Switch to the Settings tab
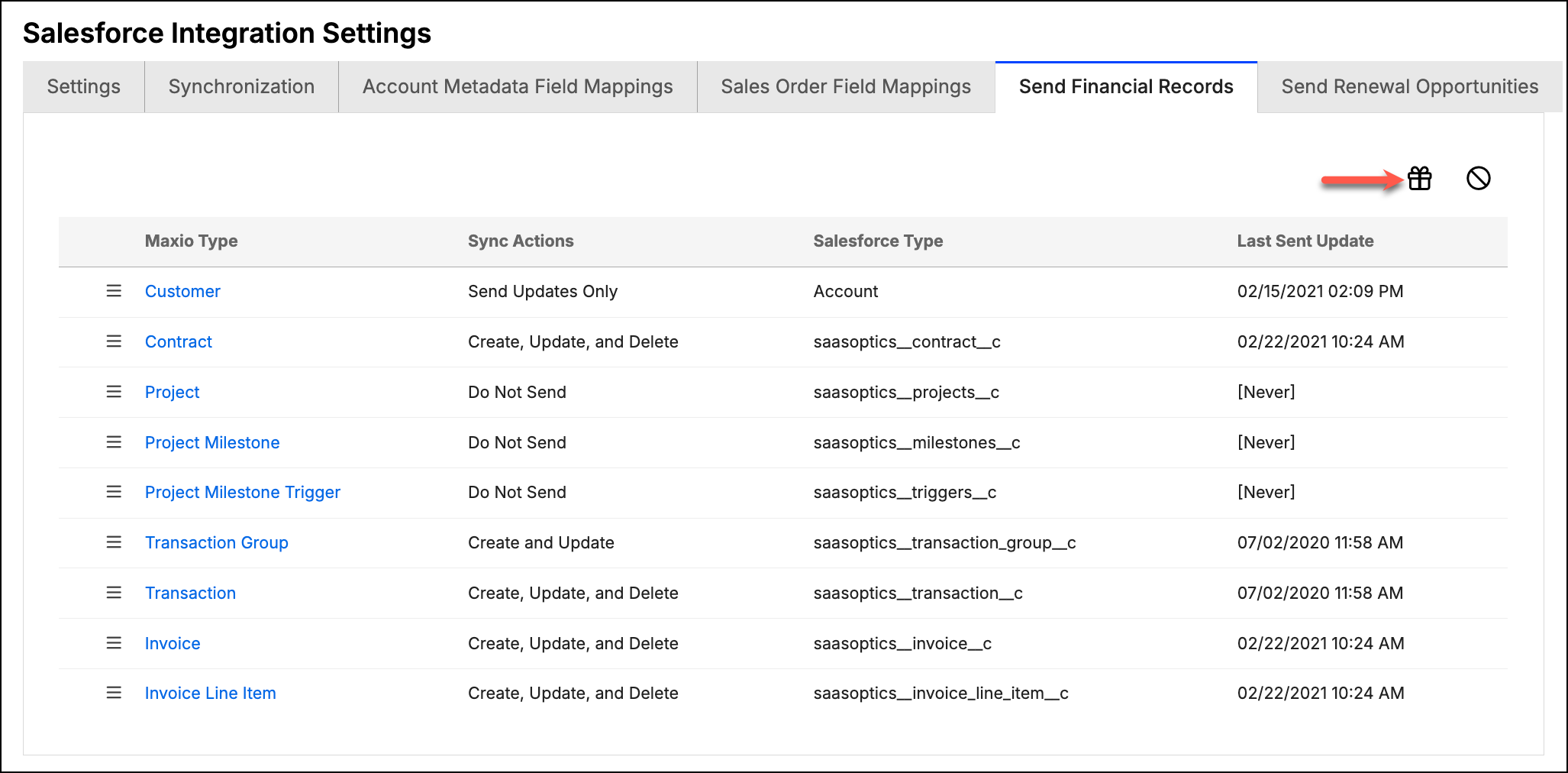Screen dimensions: 1568x773 pyautogui.click(x=84, y=87)
